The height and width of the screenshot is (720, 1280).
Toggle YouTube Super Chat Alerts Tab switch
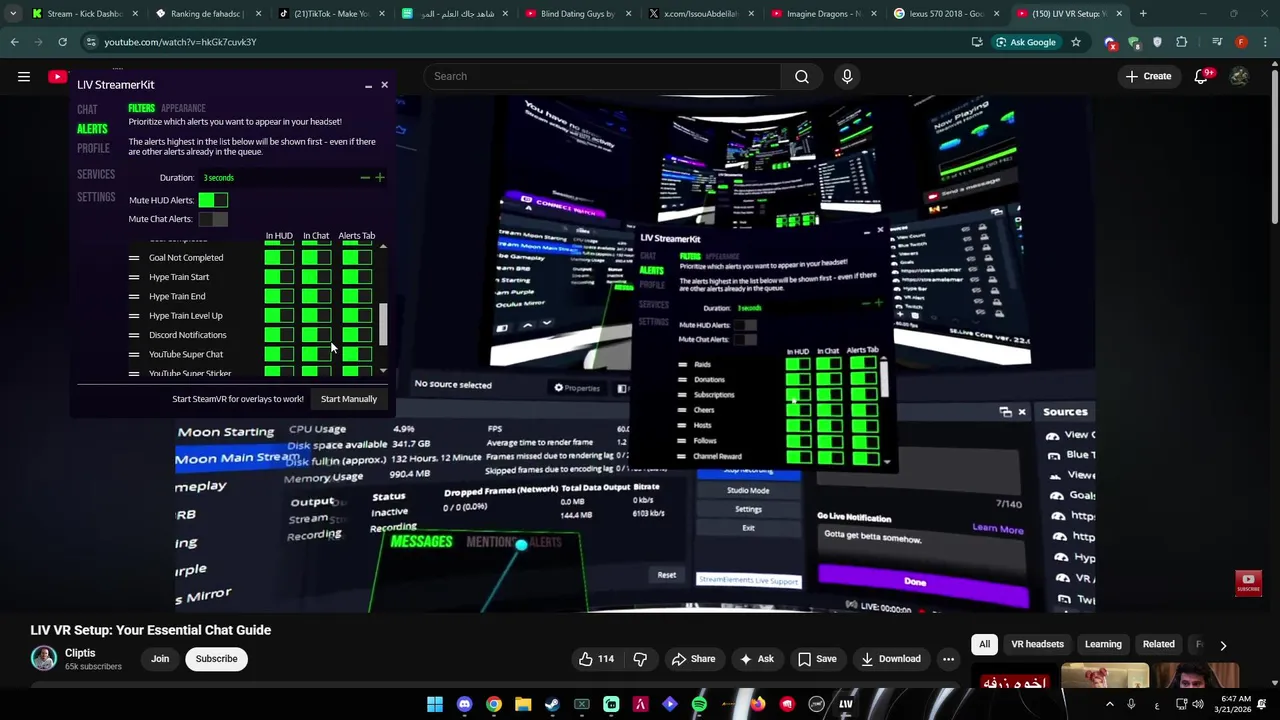pos(356,354)
